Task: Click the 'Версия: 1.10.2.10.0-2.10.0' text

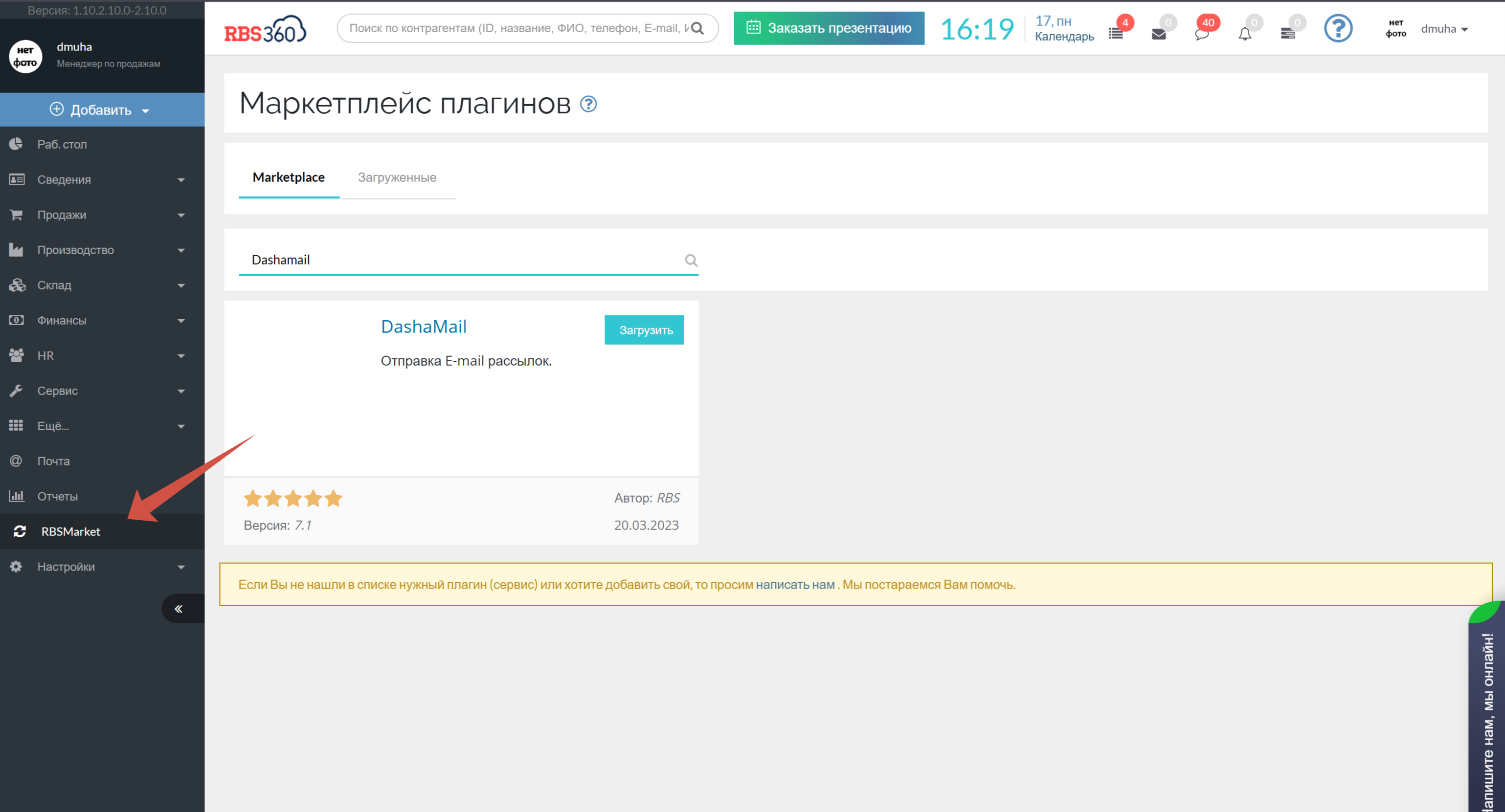Action: (x=97, y=10)
